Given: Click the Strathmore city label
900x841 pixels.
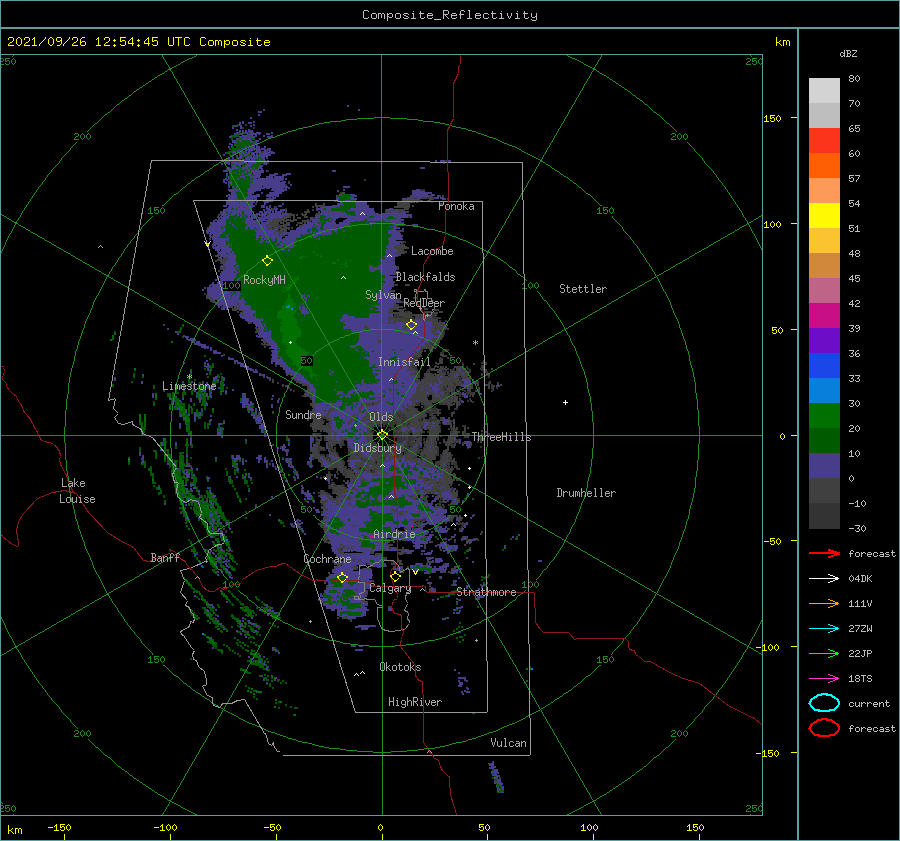Looking at the screenshot, I should point(486,592).
